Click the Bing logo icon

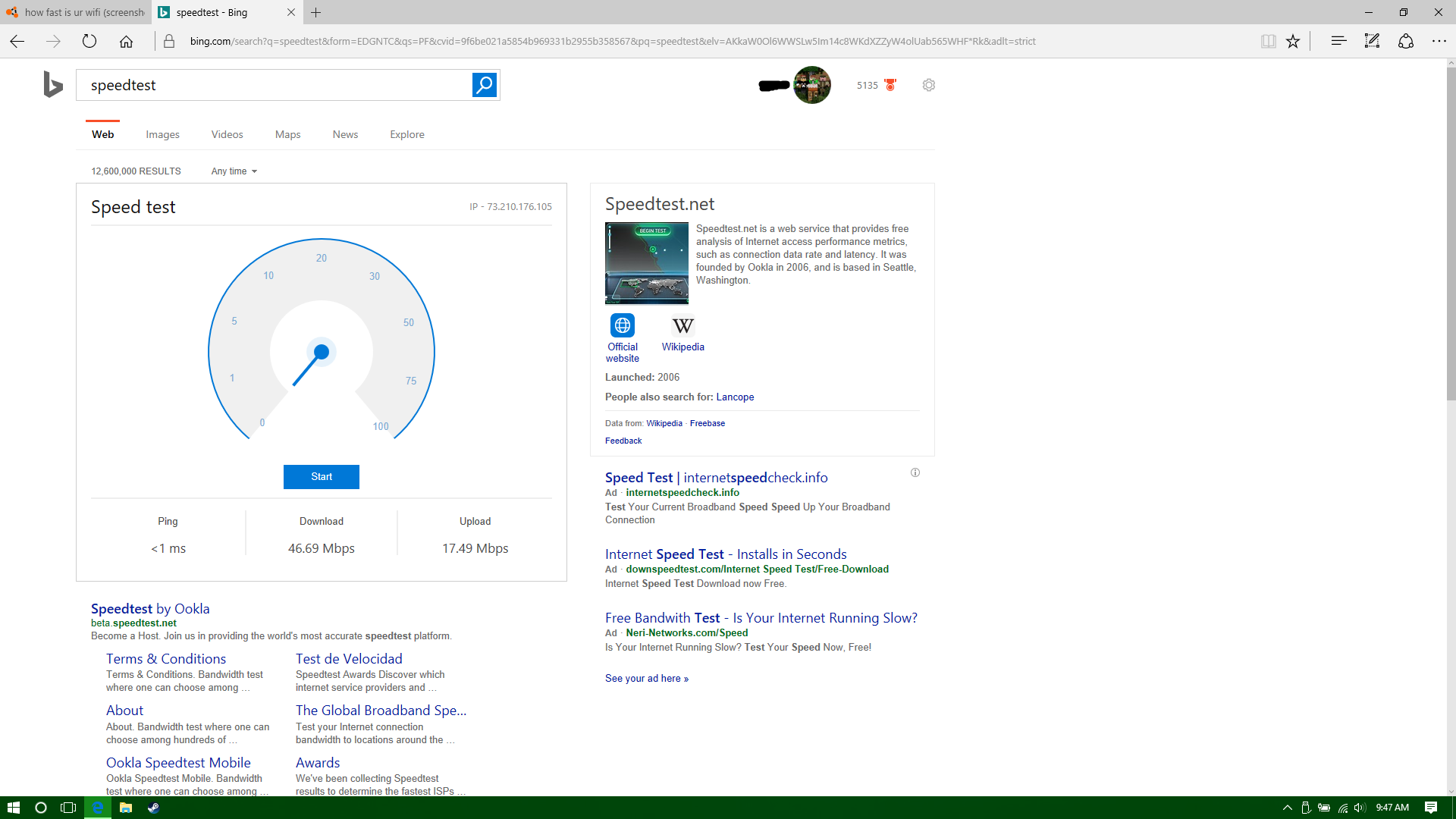52,84
